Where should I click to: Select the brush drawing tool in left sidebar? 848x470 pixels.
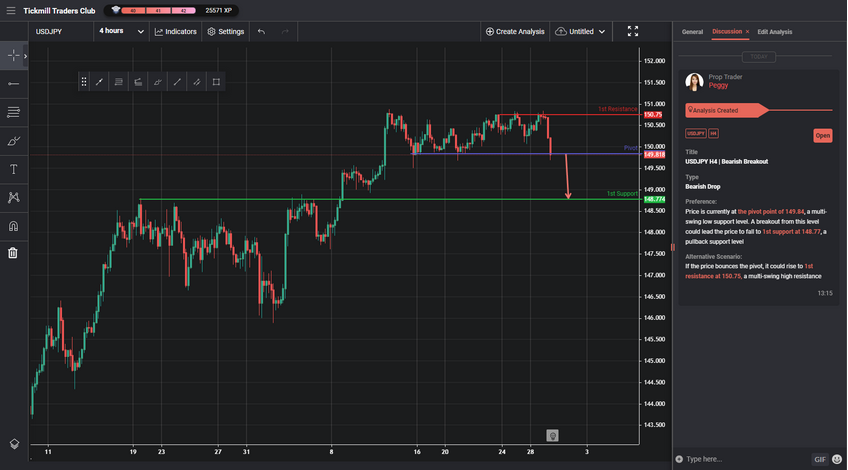click(x=14, y=141)
